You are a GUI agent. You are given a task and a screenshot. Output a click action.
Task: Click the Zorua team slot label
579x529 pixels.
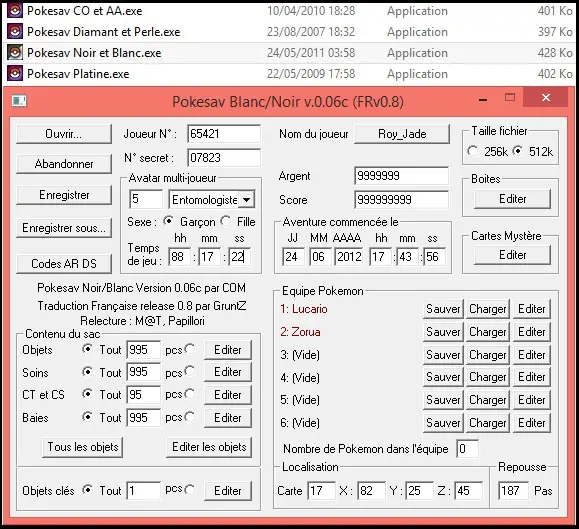coord(300,332)
